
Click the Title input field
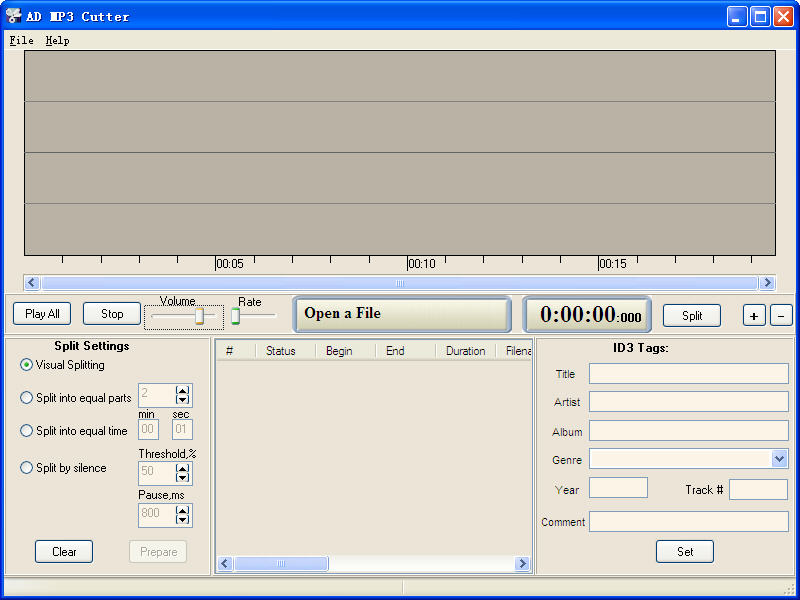[x=688, y=374]
